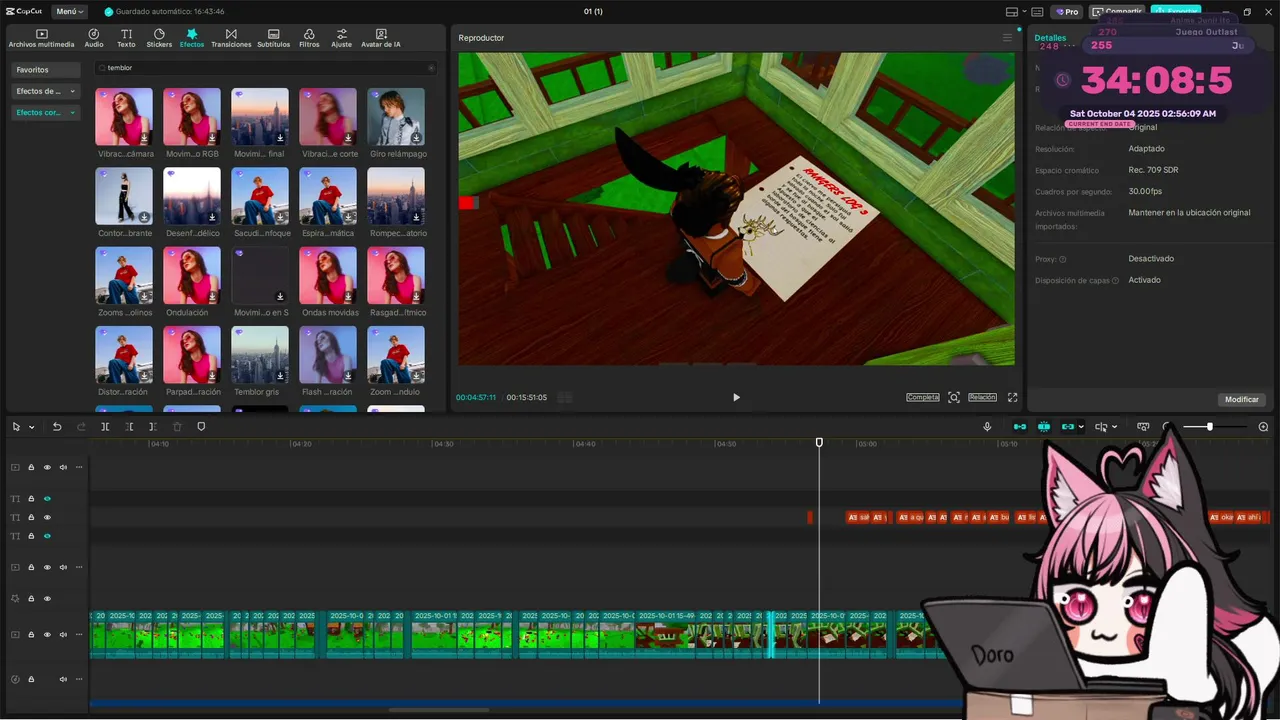Viewport: 1280px width, 720px height.
Task: Split the clip at playhead
Action: (105, 427)
